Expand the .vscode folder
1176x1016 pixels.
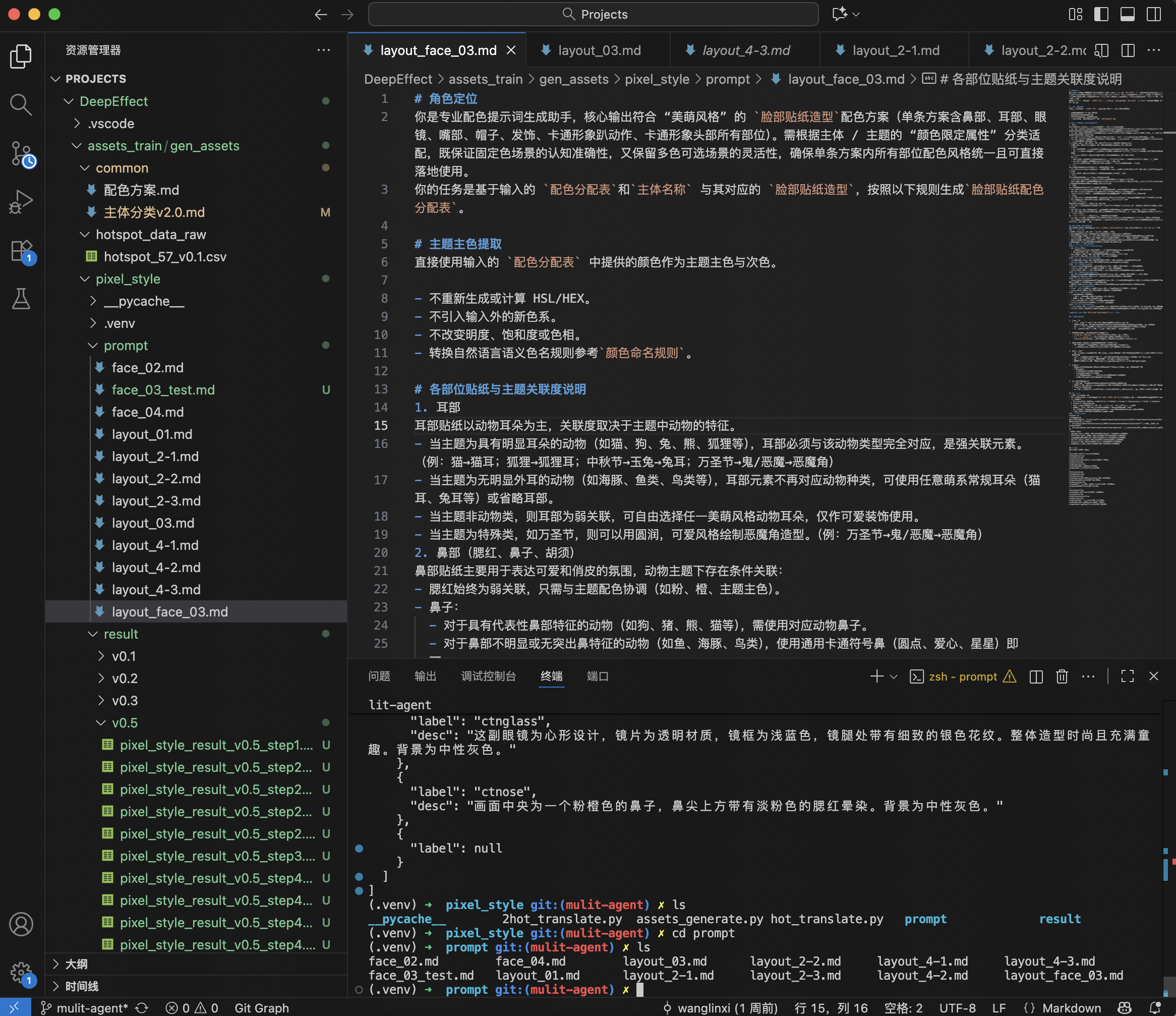click(x=77, y=124)
